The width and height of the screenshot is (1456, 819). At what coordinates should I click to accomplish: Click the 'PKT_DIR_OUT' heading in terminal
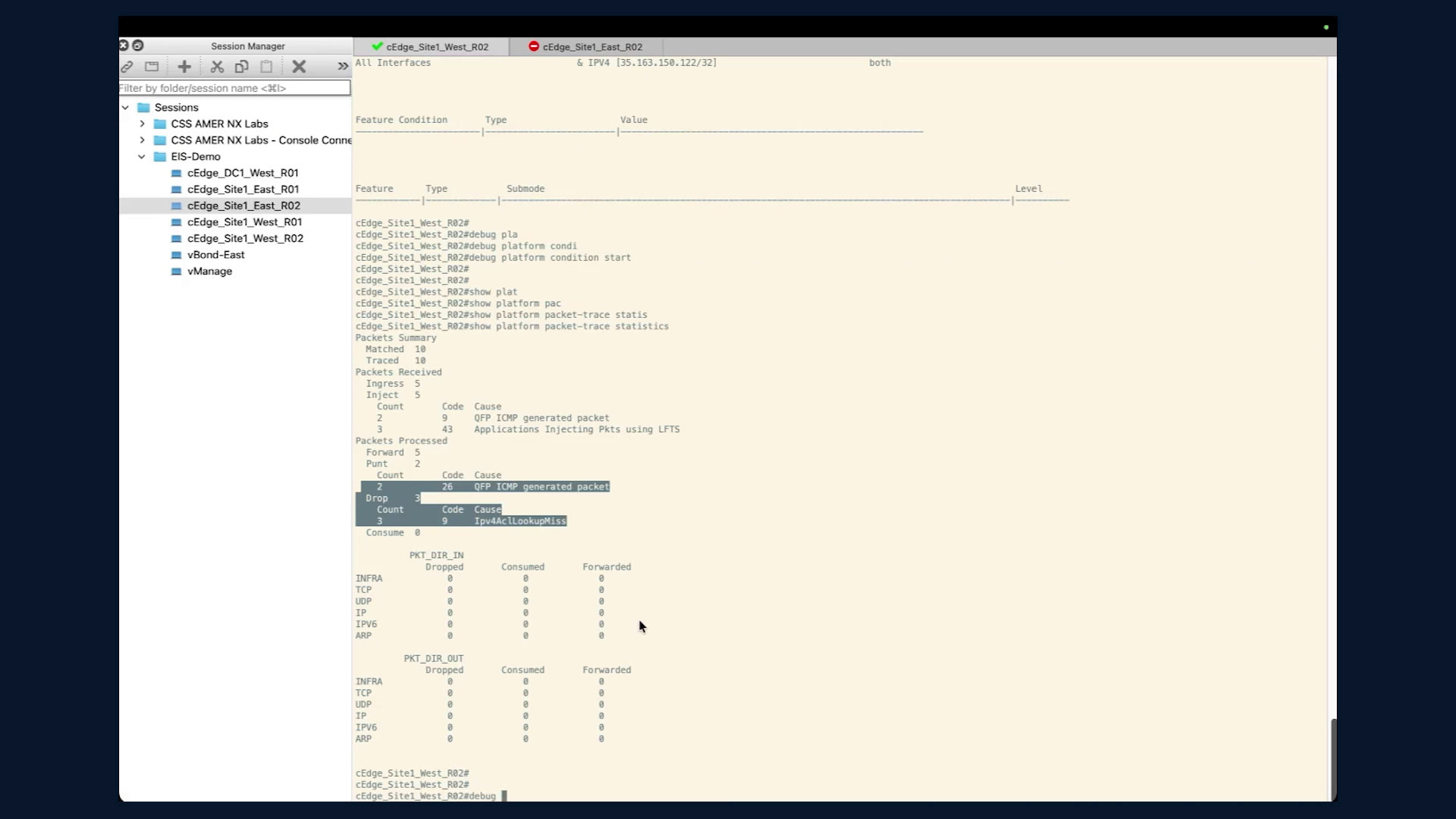click(x=433, y=658)
